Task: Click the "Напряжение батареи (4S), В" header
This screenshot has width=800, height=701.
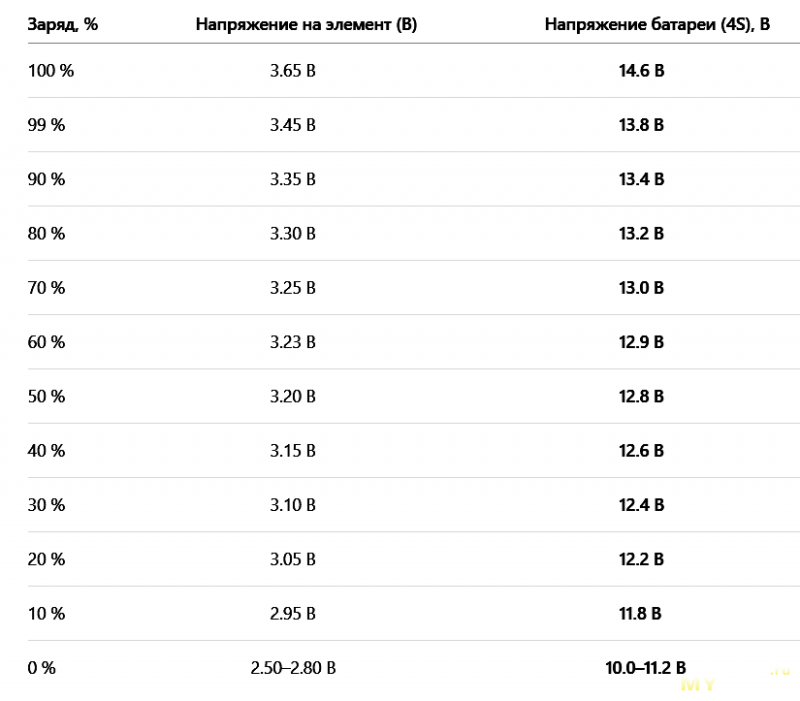Action: click(x=657, y=24)
